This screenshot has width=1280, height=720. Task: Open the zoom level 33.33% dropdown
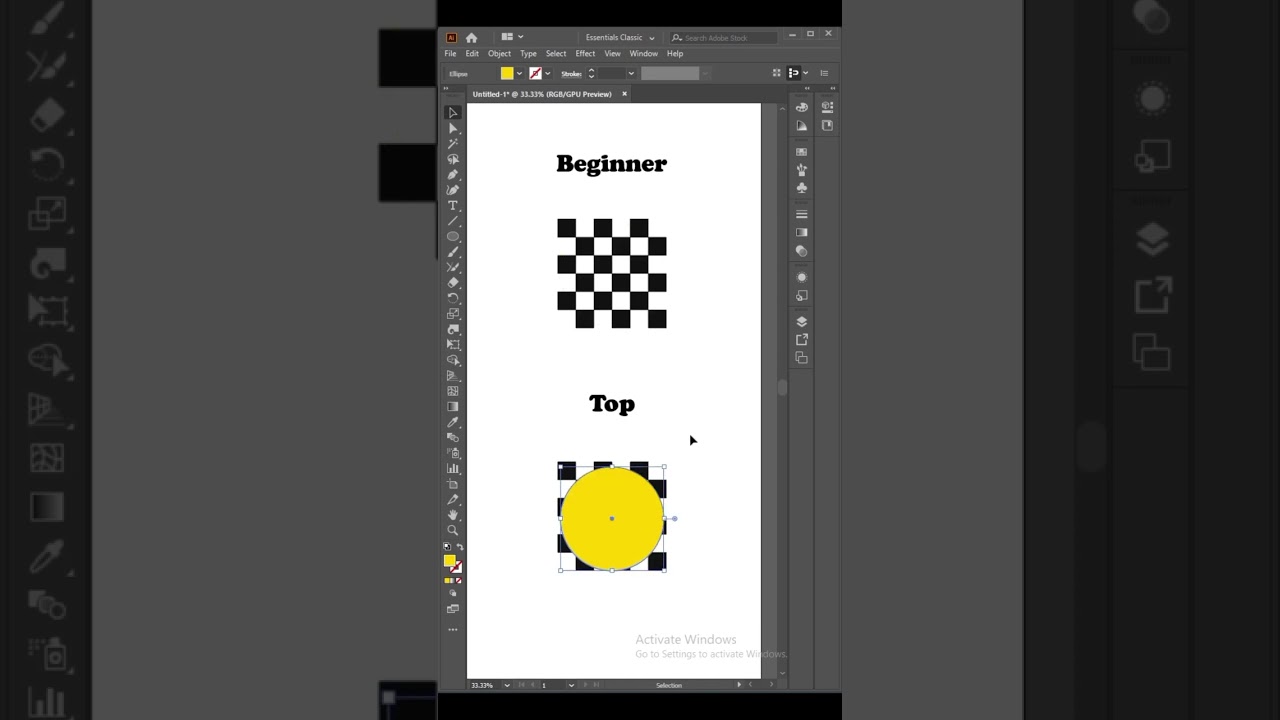tap(507, 685)
